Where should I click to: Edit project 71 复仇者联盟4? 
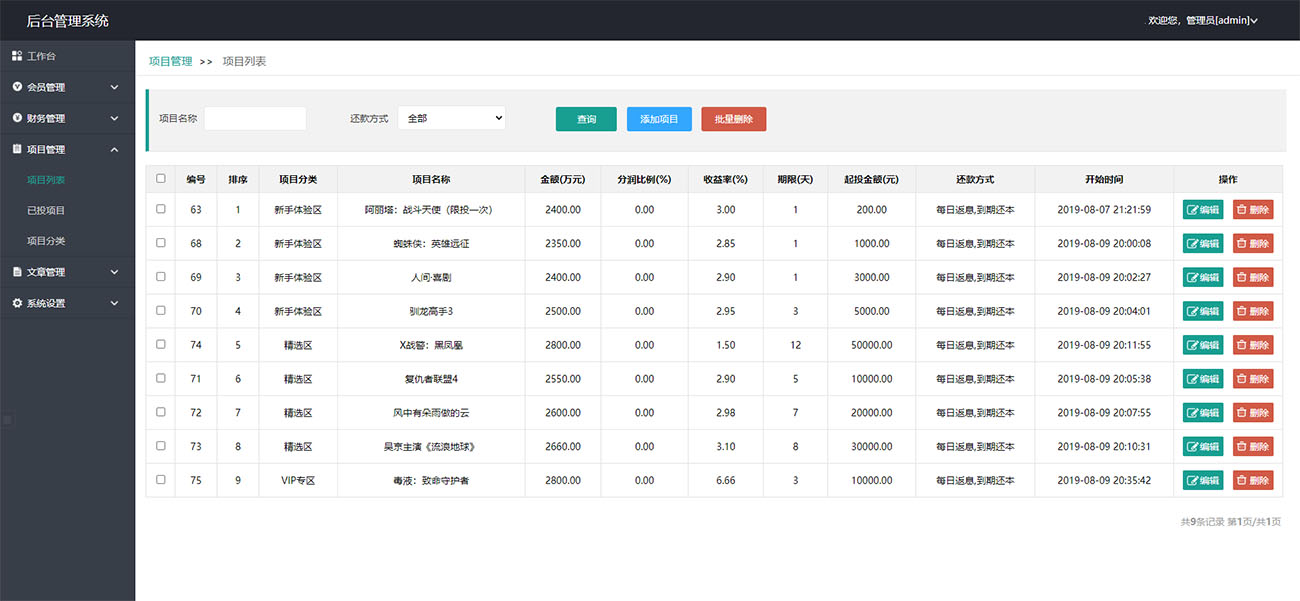[1203, 379]
